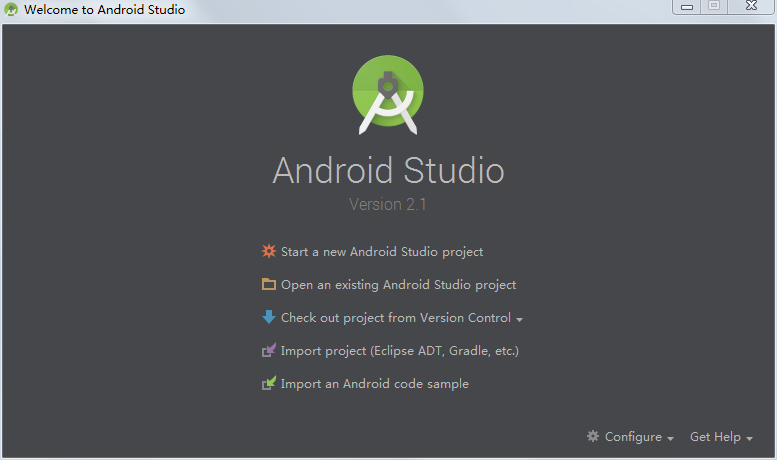Expand the Get Help dropdown arrow
The width and height of the screenshot is (777, 460).
tap(749, 439)
